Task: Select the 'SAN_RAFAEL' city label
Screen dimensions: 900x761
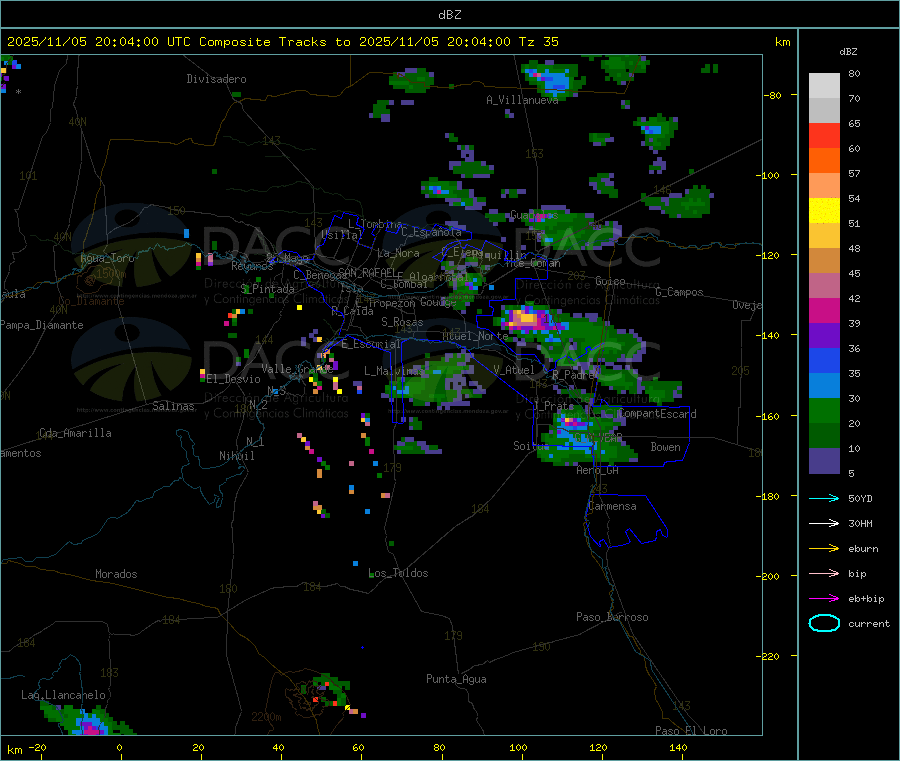Action: tap(367, 272)
